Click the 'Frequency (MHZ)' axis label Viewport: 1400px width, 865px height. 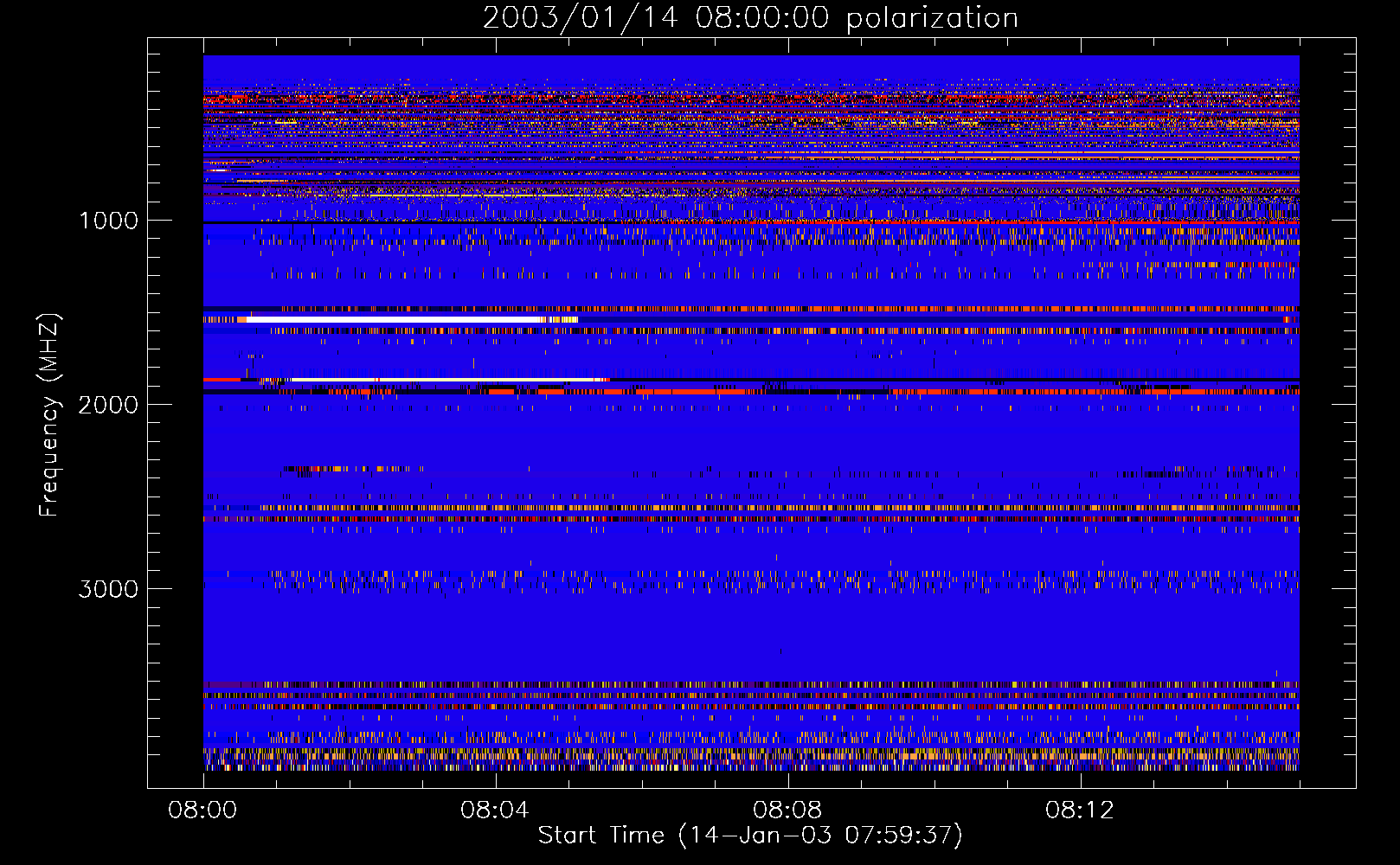point(49,415)
